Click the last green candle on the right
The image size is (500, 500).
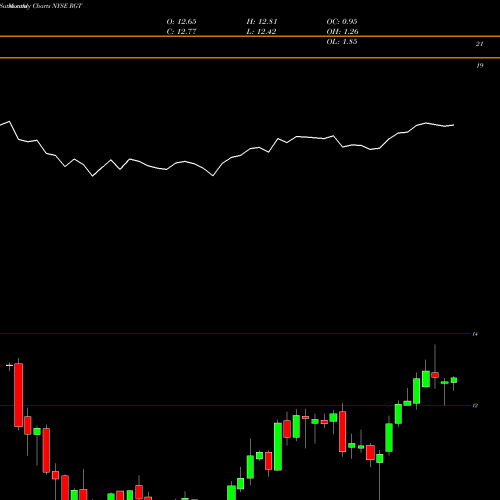tap(454, 380)
